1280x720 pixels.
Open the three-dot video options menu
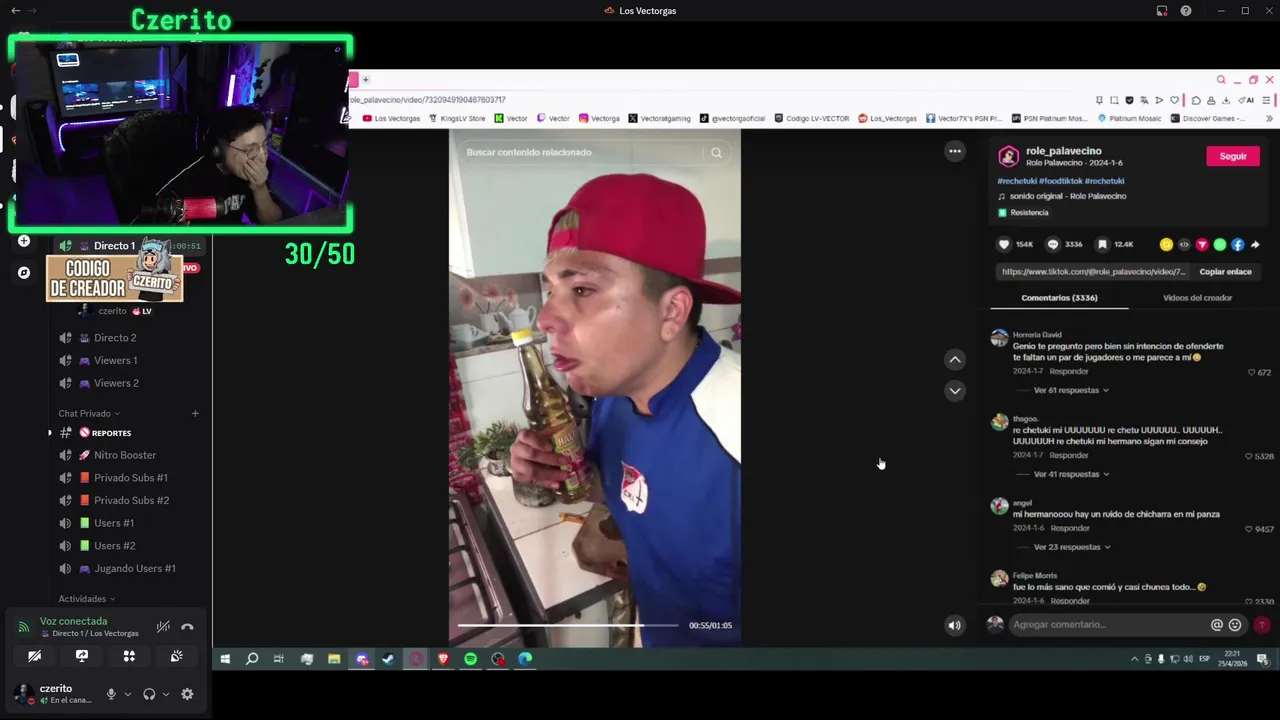click(955, 152)
